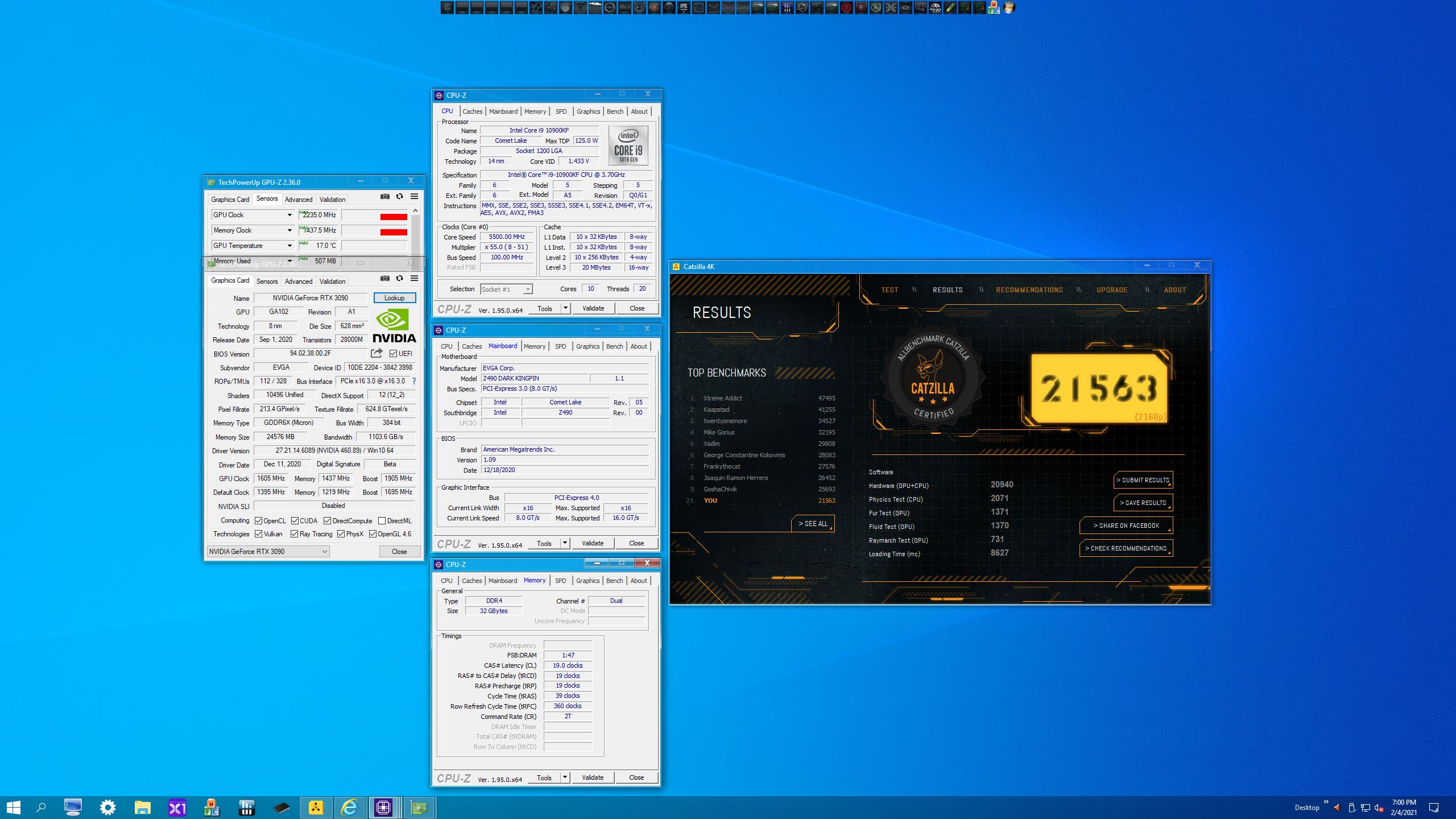Viewport: 1456px width, 819px height.
Task: Open the SPD tab in the CPU-Z Memory window
Action: tap(560, 581)
